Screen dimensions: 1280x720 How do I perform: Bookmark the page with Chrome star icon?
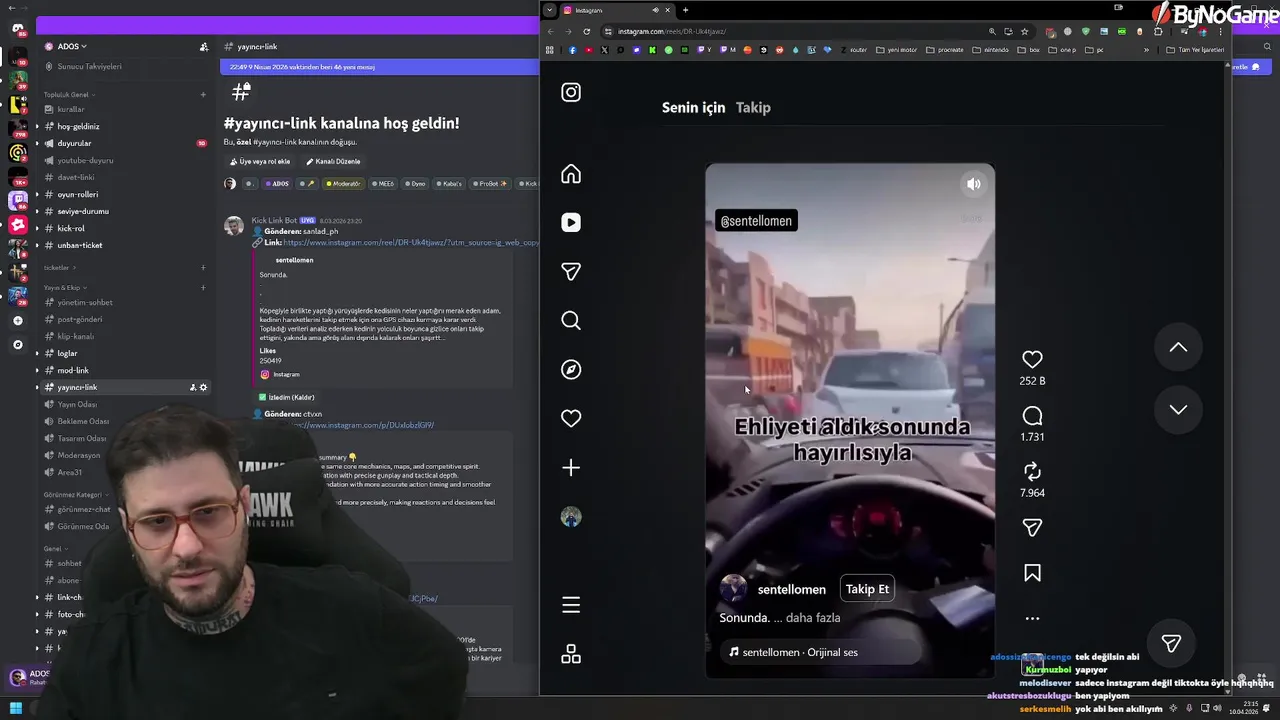click(x=1024, y=31)
